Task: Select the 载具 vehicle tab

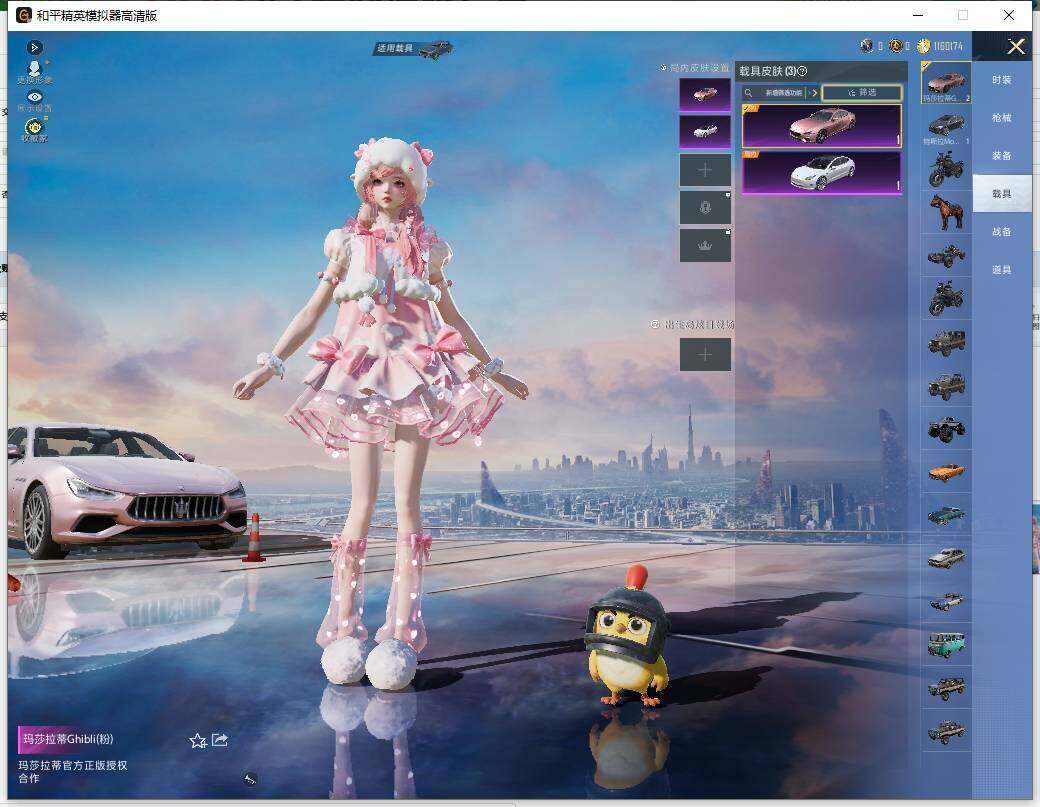Action: point(1002,194)
